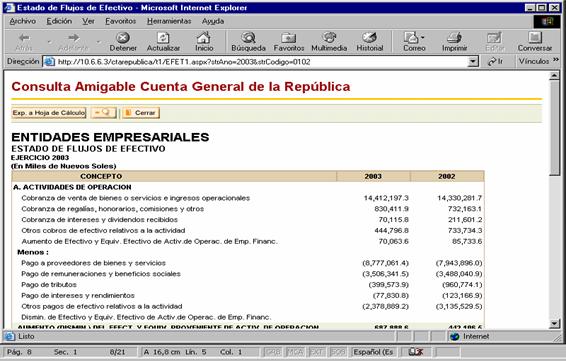The width and height of the screenshot is (566, 361).
Task: Stop loading with Detener icon
Action: pos(123,42)
